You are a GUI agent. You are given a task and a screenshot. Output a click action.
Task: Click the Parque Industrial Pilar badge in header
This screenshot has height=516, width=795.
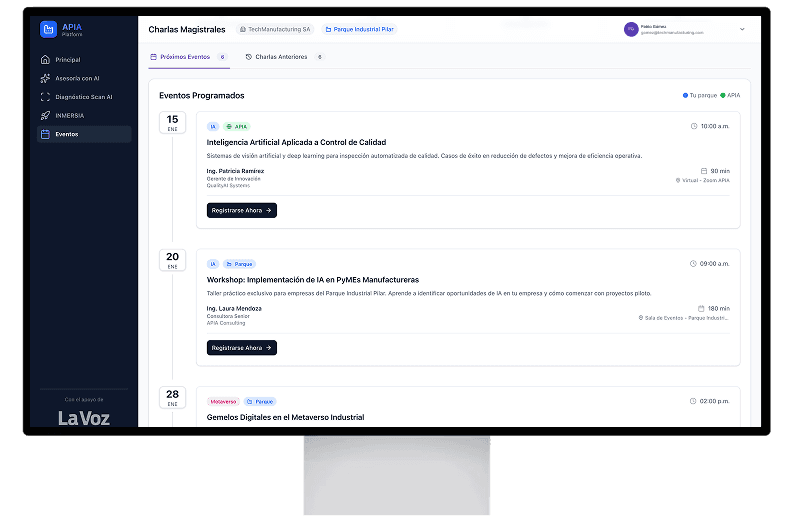coord(358,30)
